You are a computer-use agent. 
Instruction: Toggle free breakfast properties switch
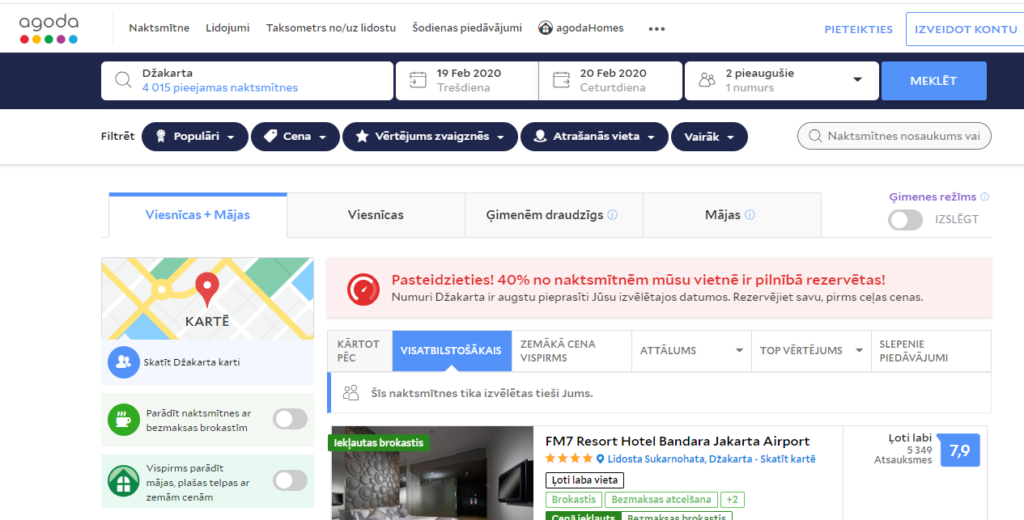click(290, 419)
